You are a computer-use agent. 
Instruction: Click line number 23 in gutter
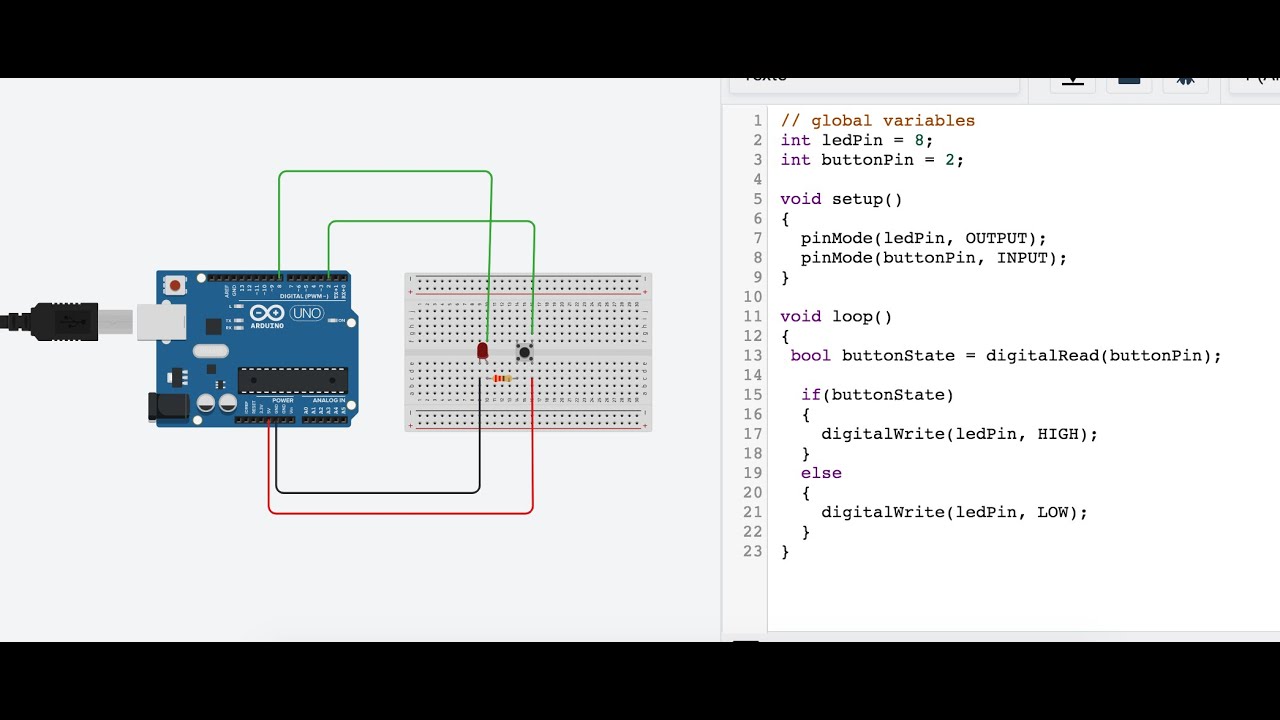pos(753,551)
